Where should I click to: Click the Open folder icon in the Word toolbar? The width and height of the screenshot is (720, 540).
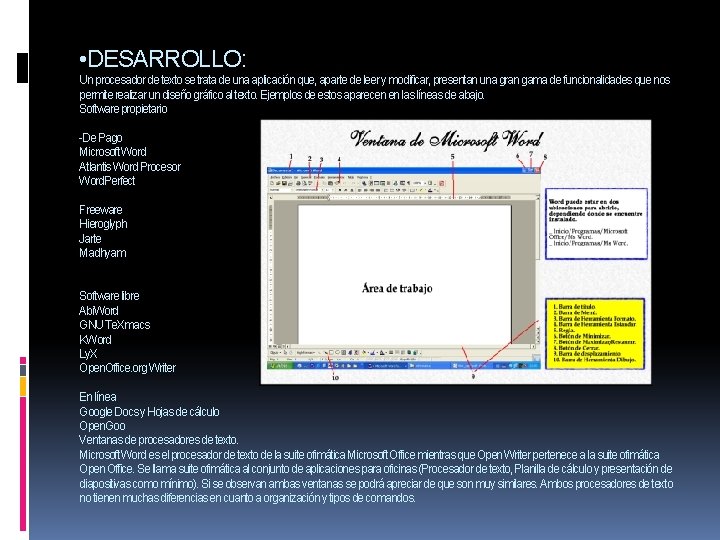(278, 183)
